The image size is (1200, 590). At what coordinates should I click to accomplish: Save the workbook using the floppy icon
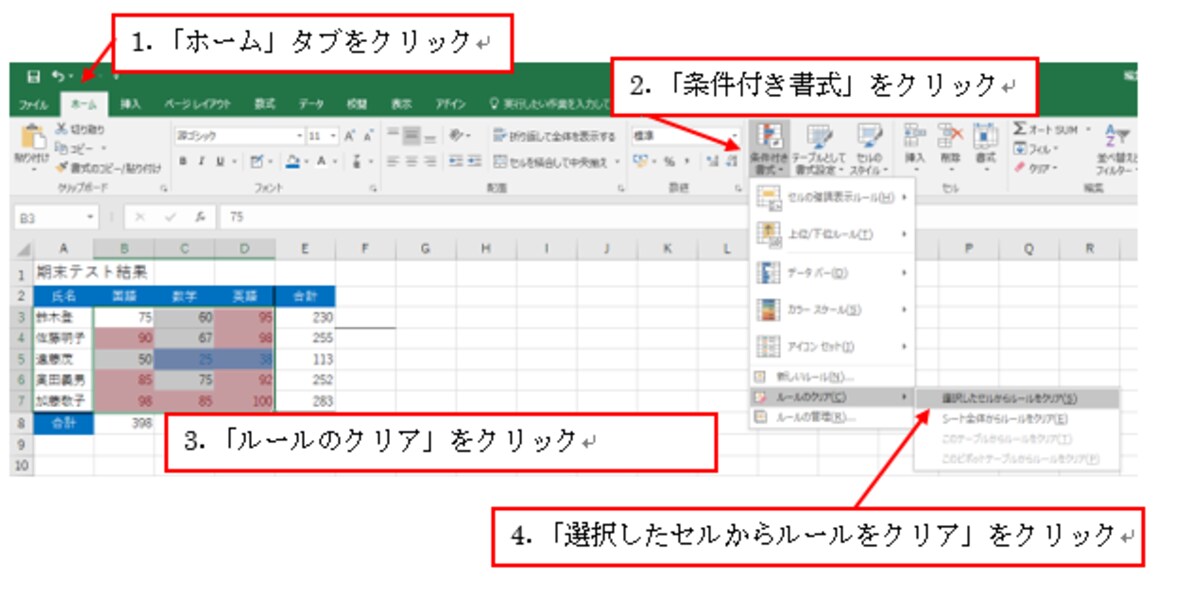34,76
